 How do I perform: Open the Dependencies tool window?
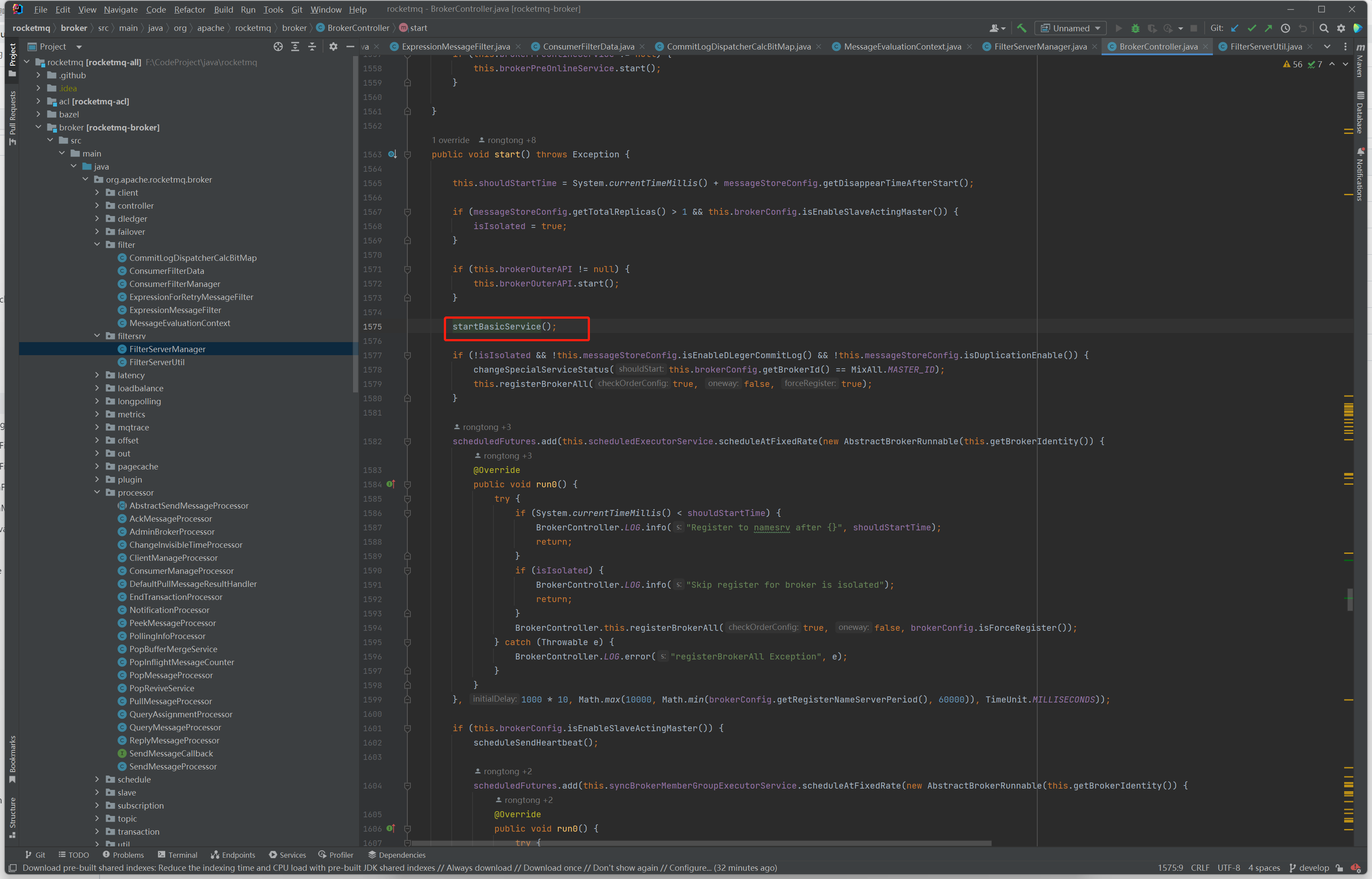396,855
